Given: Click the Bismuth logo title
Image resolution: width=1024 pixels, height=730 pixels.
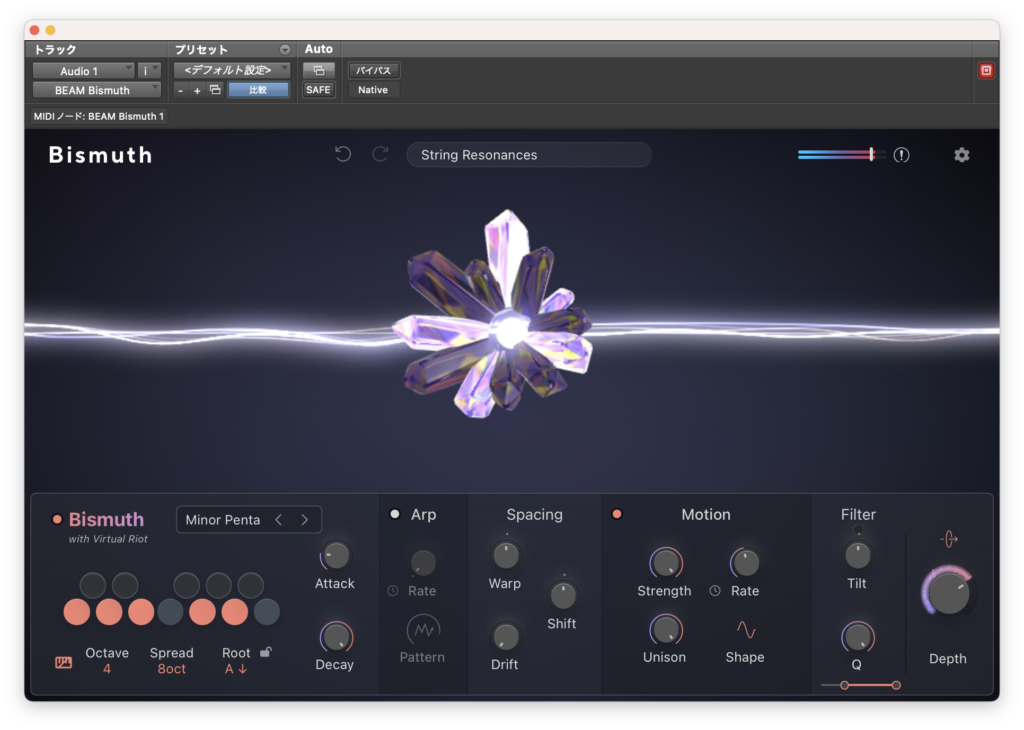Looking at the screenshot, I should coord(101,155).
